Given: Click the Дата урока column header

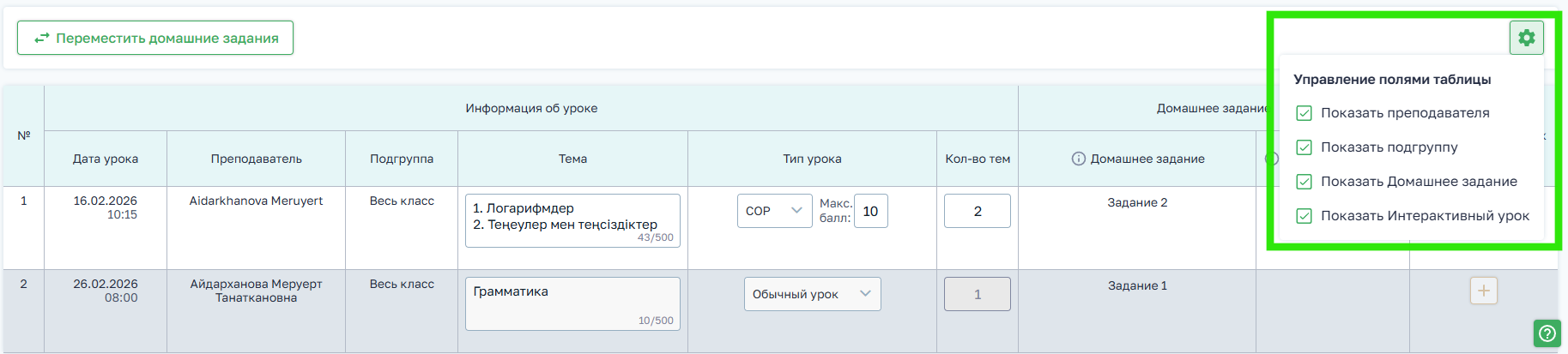Looking at the screenshot, I should (106, 159).
